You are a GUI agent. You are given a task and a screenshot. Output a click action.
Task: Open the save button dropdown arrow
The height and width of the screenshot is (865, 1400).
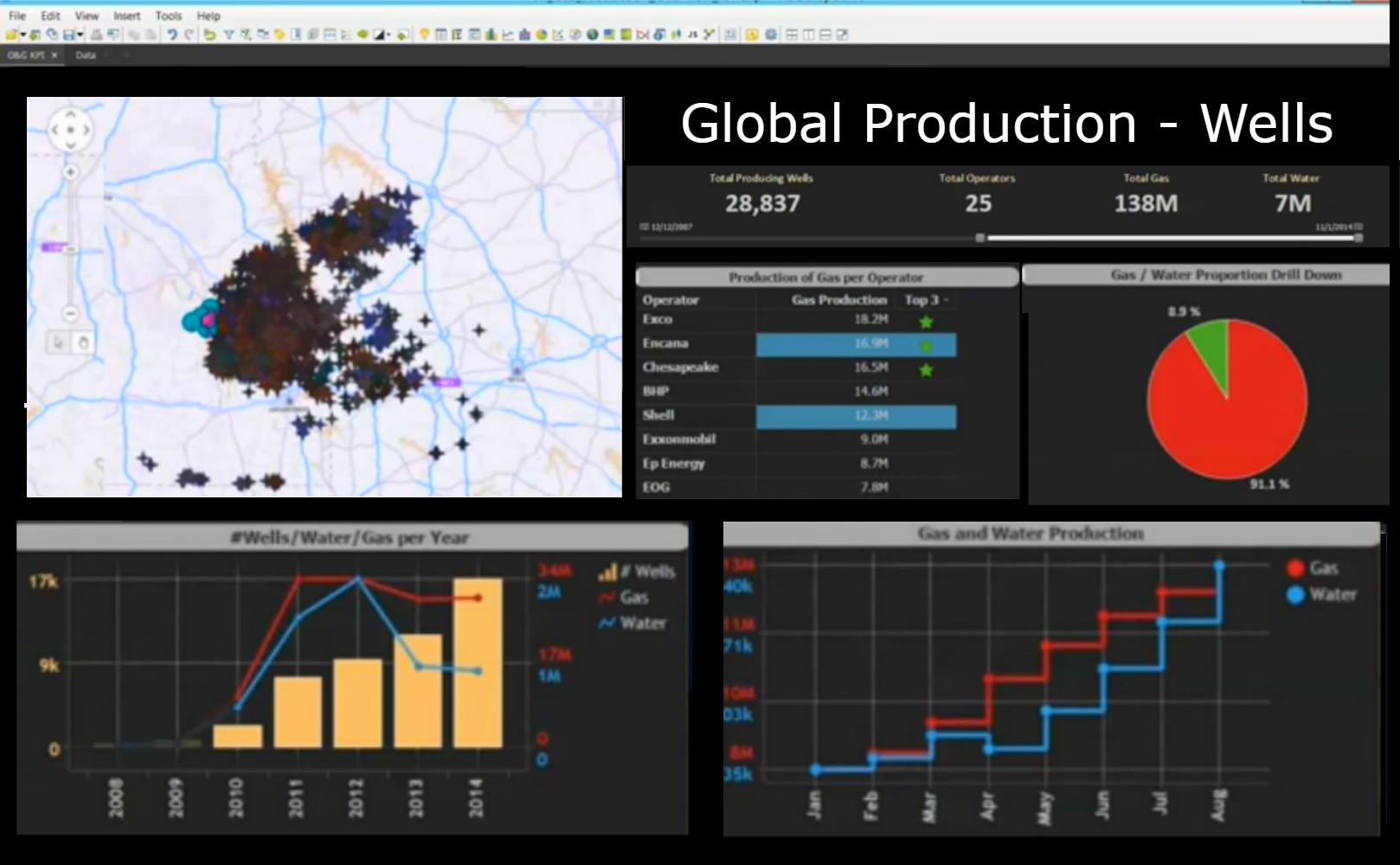click(x=80, y=35)
